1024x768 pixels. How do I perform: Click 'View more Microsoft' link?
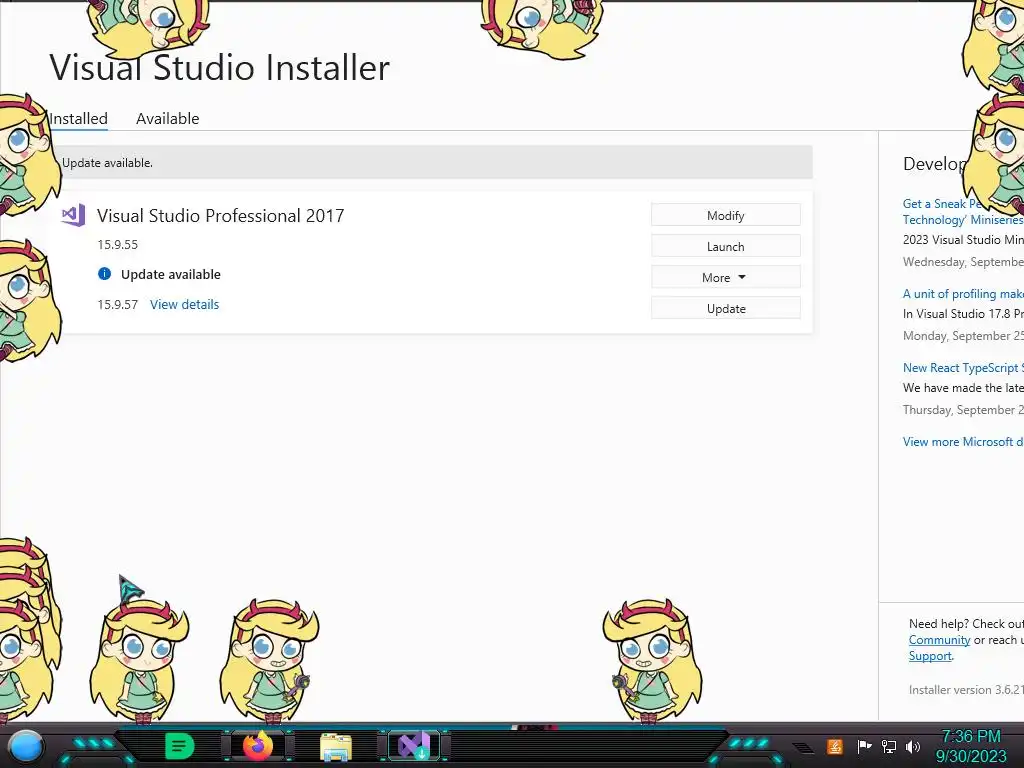963,441
